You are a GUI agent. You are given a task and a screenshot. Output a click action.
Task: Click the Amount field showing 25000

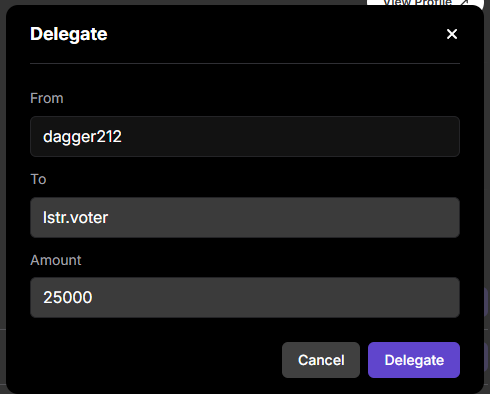(245, 297)
